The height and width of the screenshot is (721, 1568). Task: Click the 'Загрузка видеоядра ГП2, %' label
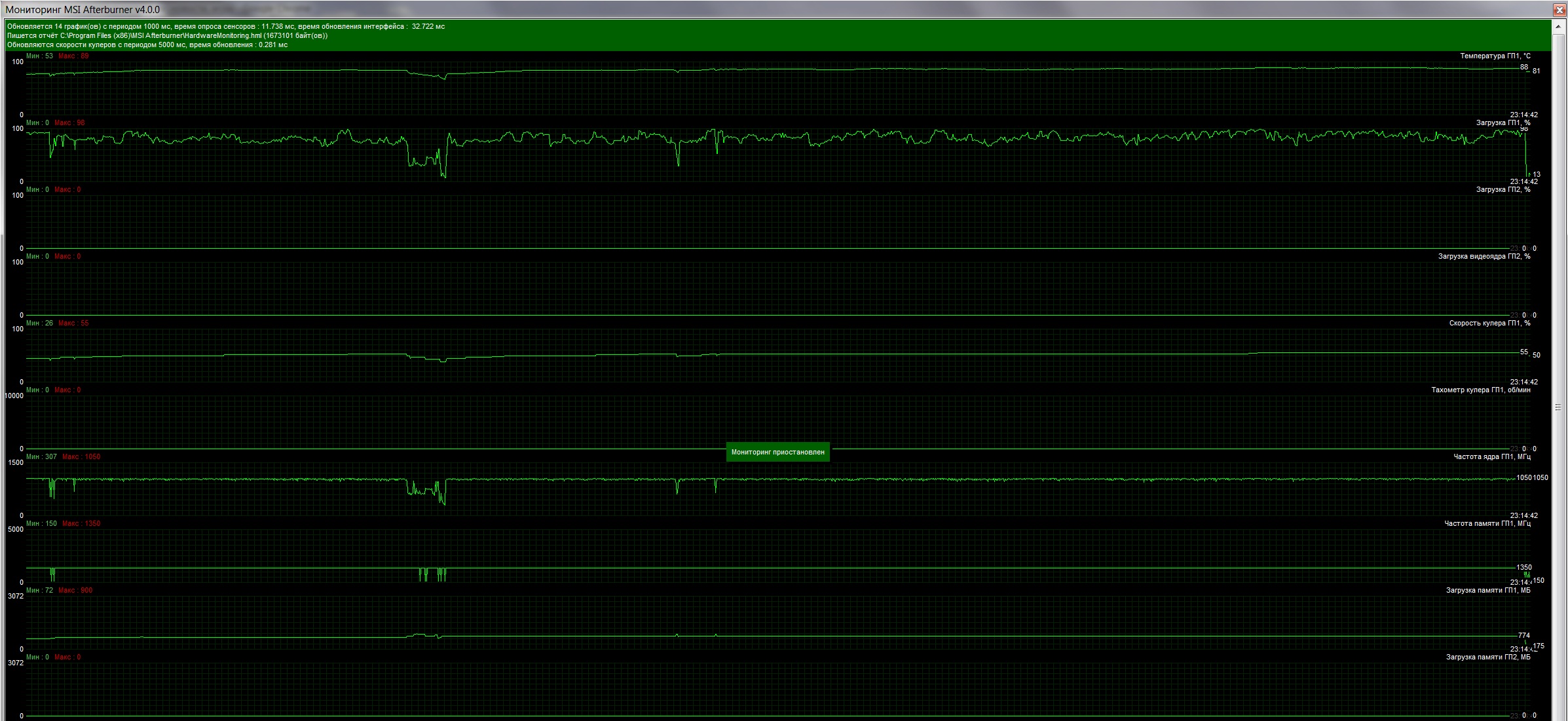[x=1484, y=257]
